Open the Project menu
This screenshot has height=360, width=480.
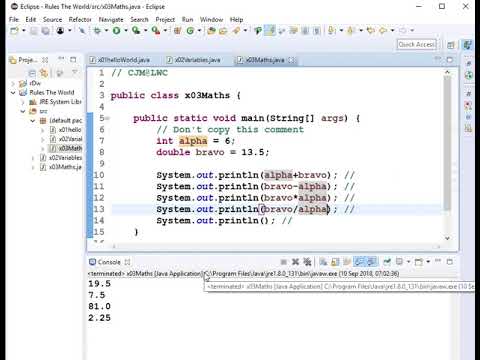pos(165,20)
